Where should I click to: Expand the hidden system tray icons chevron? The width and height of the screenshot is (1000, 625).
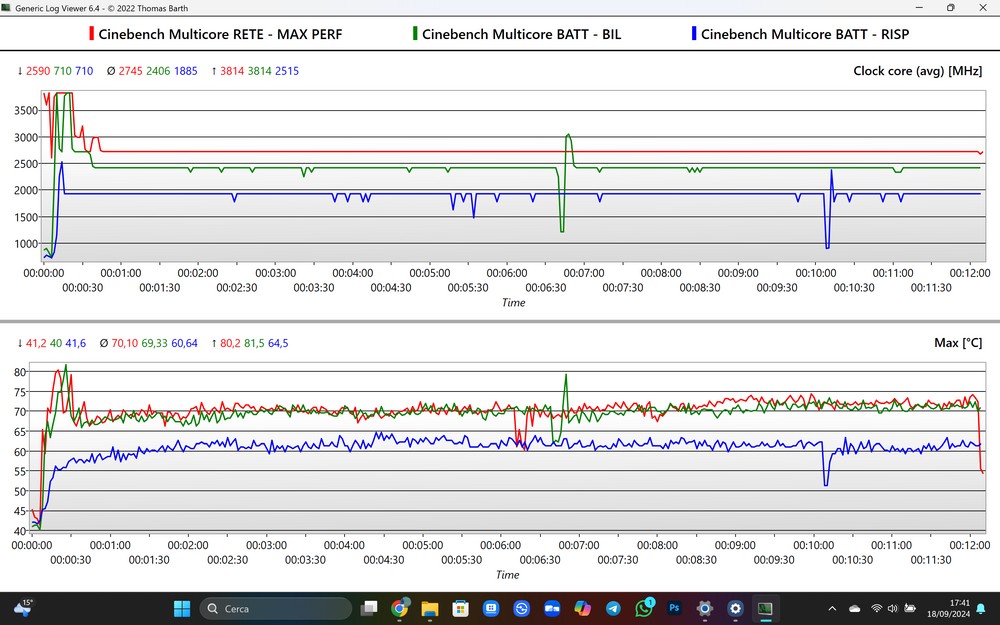(x=833, y=608)
